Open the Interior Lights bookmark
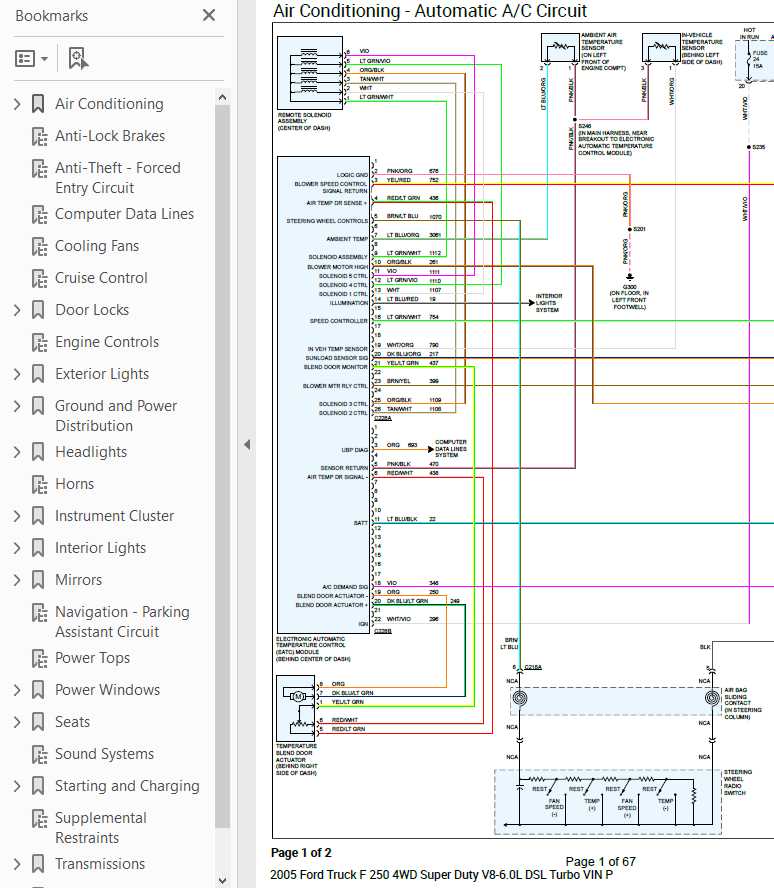This screenshot has height=888, width=774. pyautogui.click(x=100, y=548)
